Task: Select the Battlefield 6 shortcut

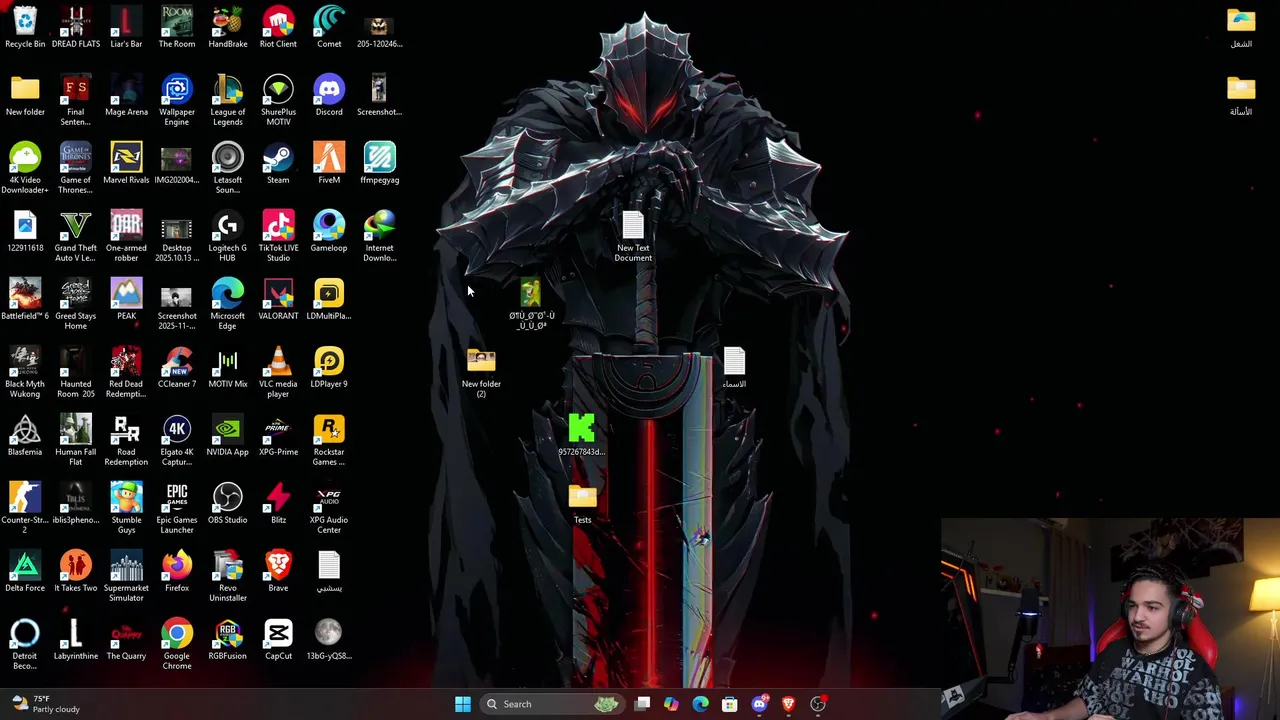Action: [25, 299]
